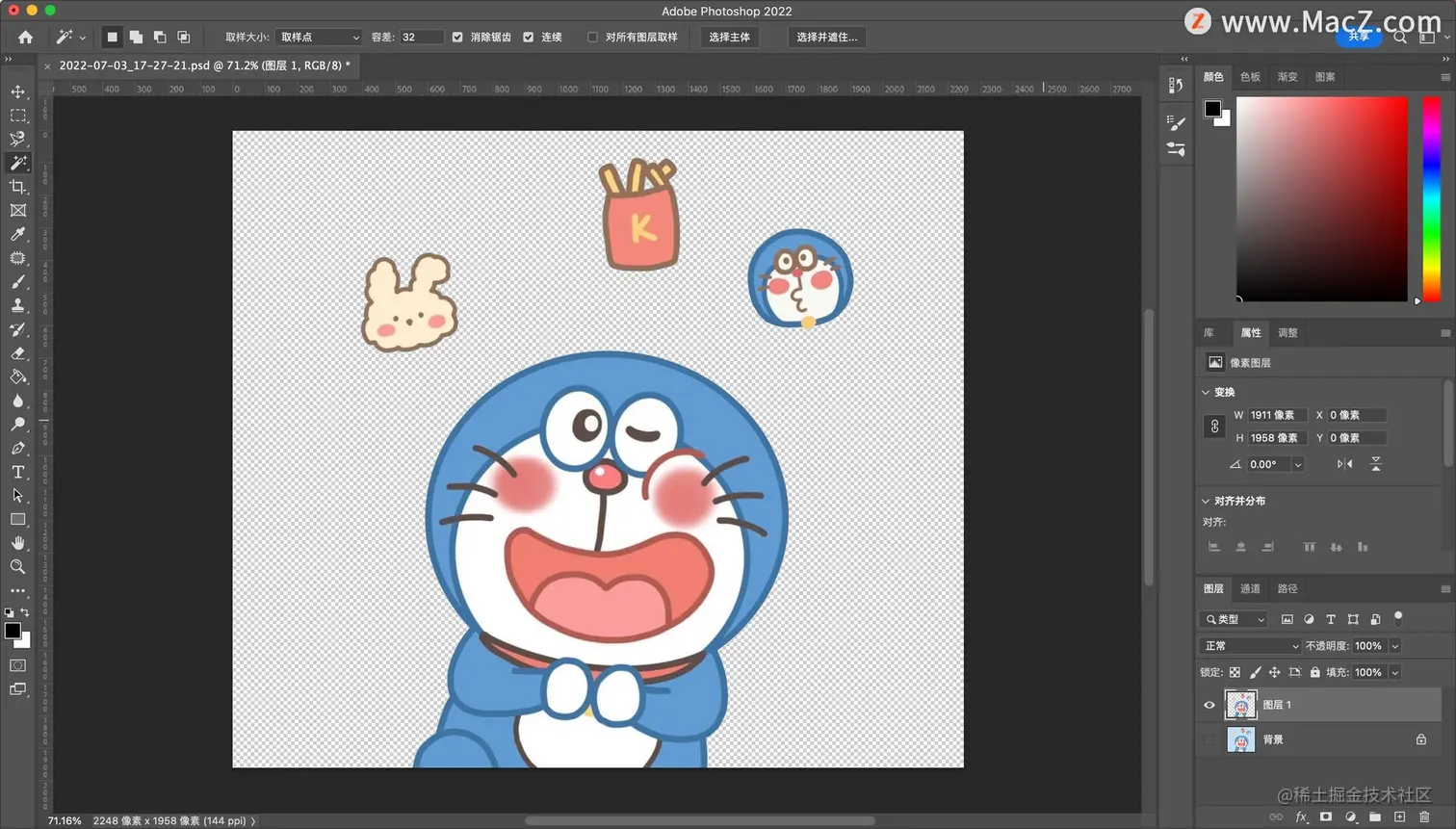Toggle the 消除锯齿 anti-alias checkbox
The image size is (1456, 829).
pos(457,38)
